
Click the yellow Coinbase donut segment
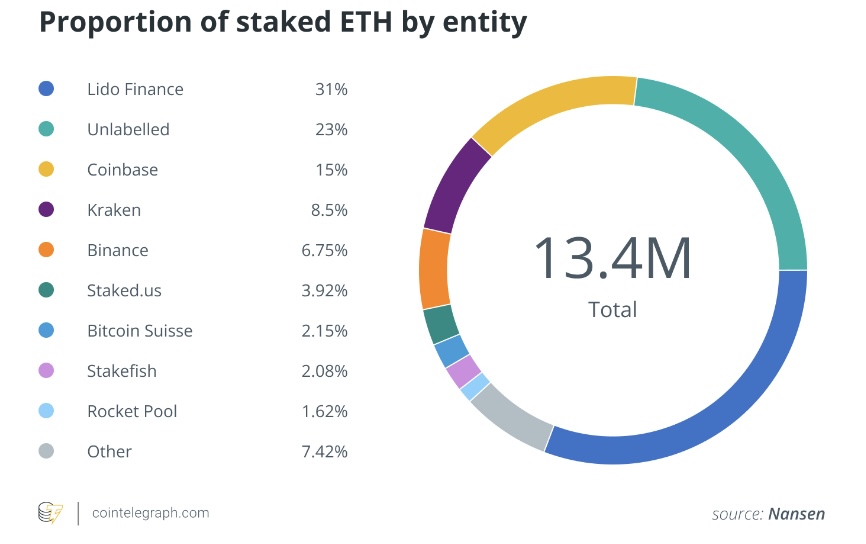point(550,110)
